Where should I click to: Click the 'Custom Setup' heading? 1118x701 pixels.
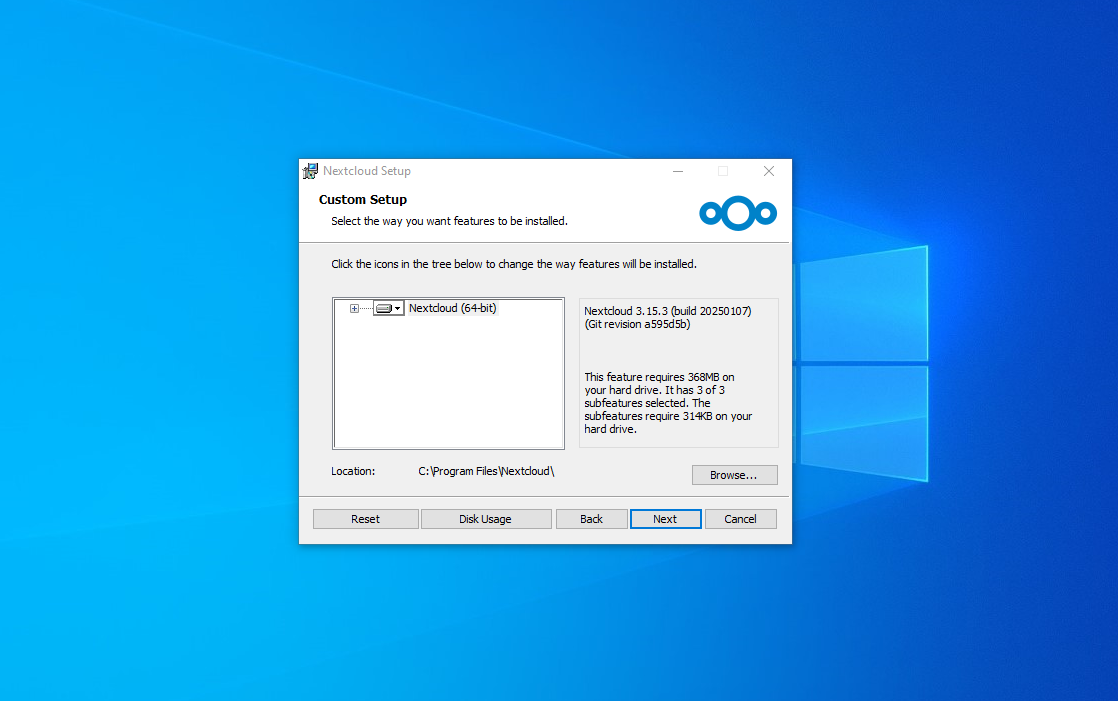click(x=363, y=200)
